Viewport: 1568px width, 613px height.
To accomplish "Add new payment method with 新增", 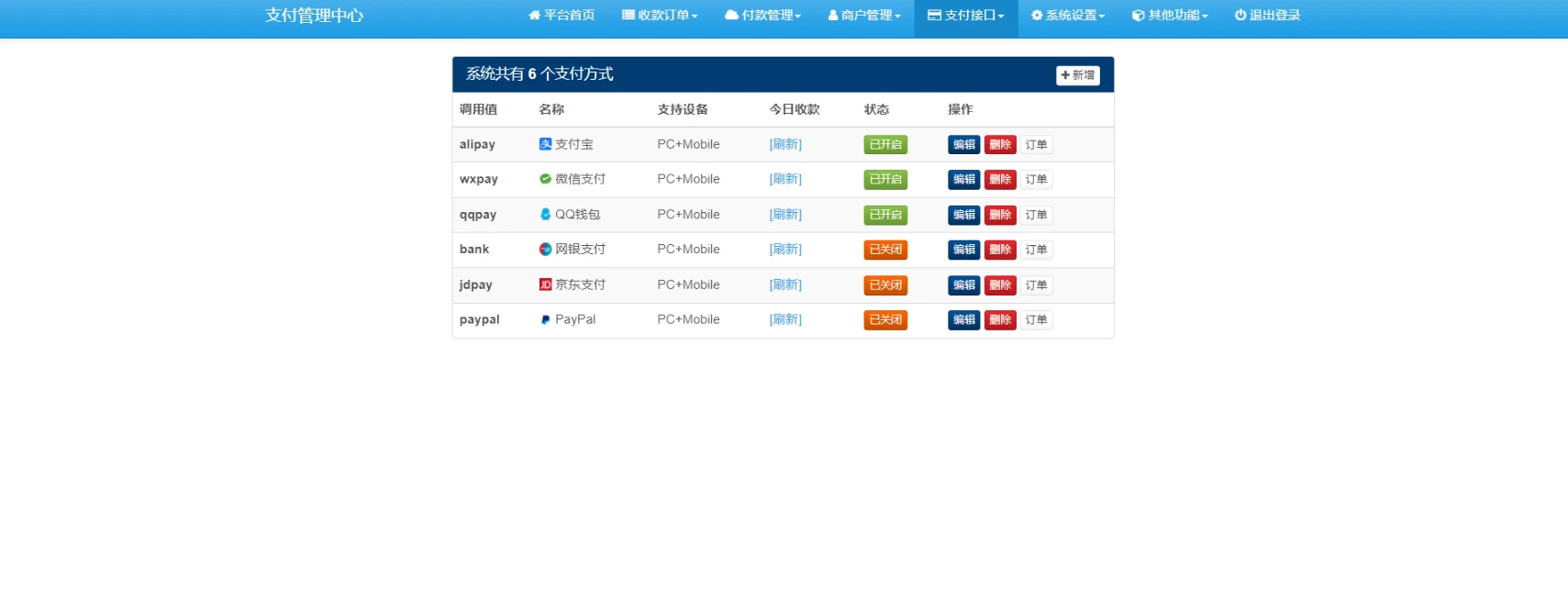I will (x=1077, y=75).
